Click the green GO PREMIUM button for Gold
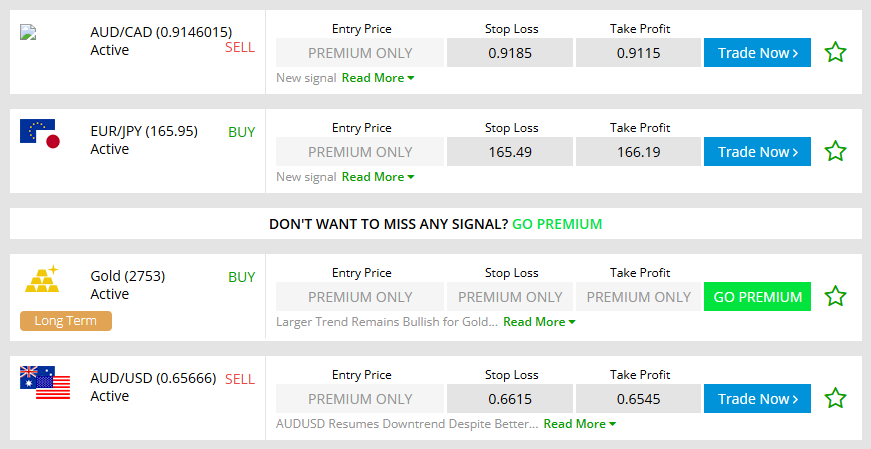The height and width of the screenshot is (449, 871). click(757, 297)
